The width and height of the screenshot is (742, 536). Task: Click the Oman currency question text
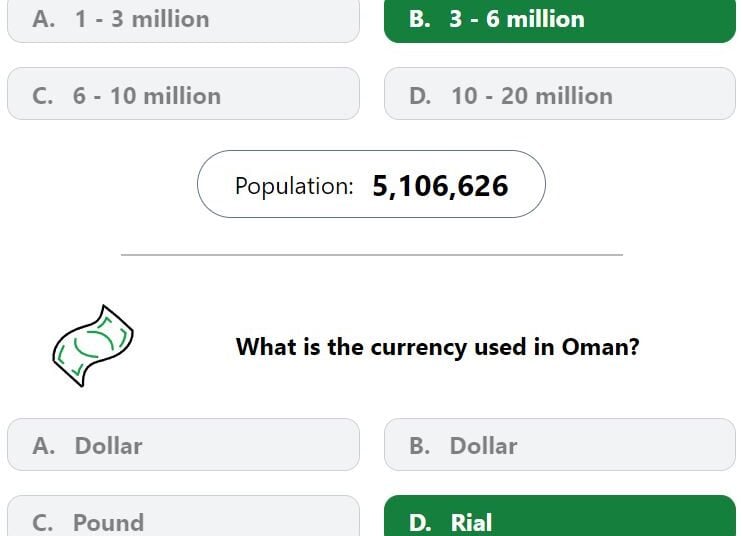click(x=438, y=347)
